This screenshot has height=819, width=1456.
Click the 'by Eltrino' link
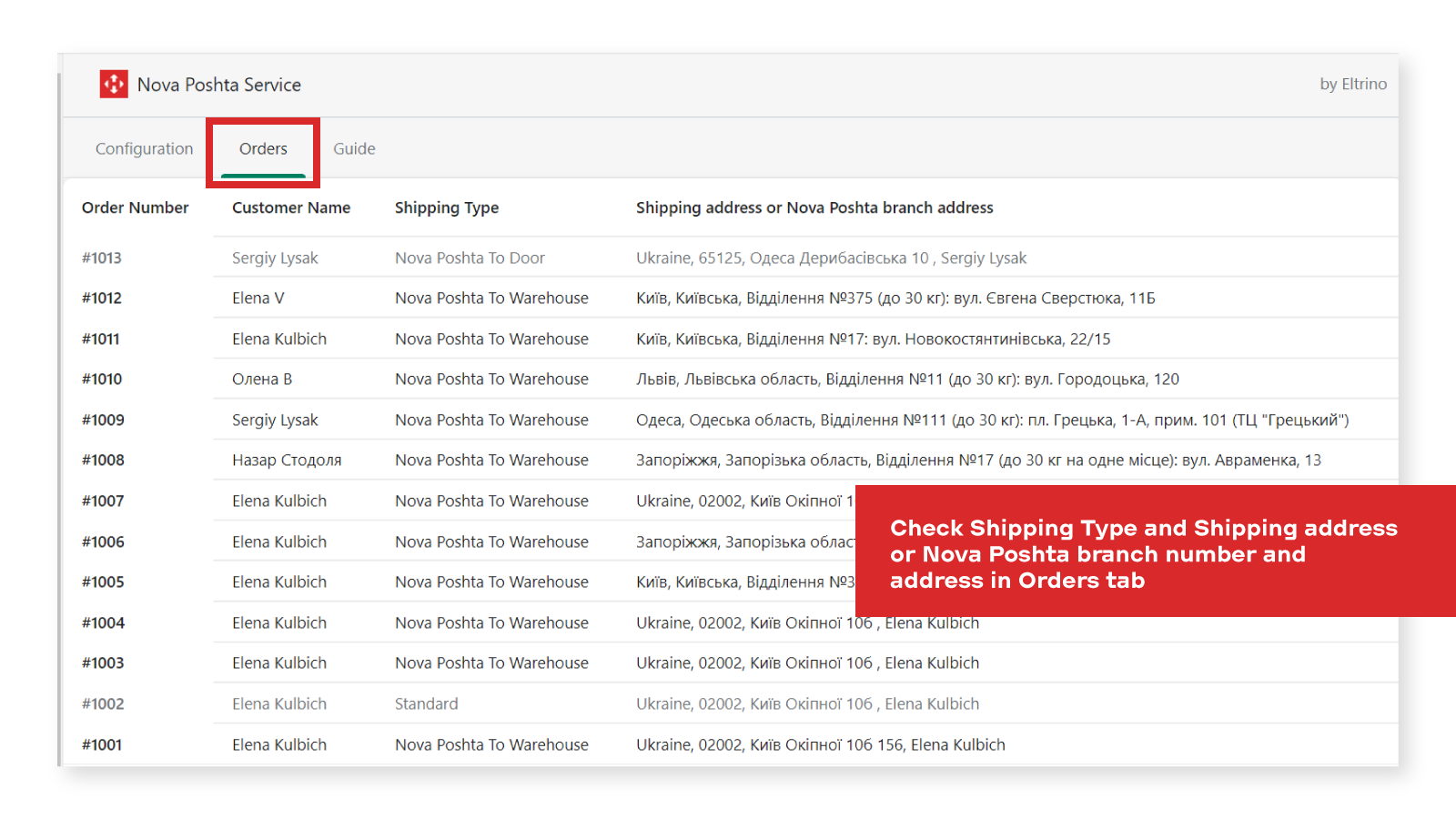coord(1353,84)
